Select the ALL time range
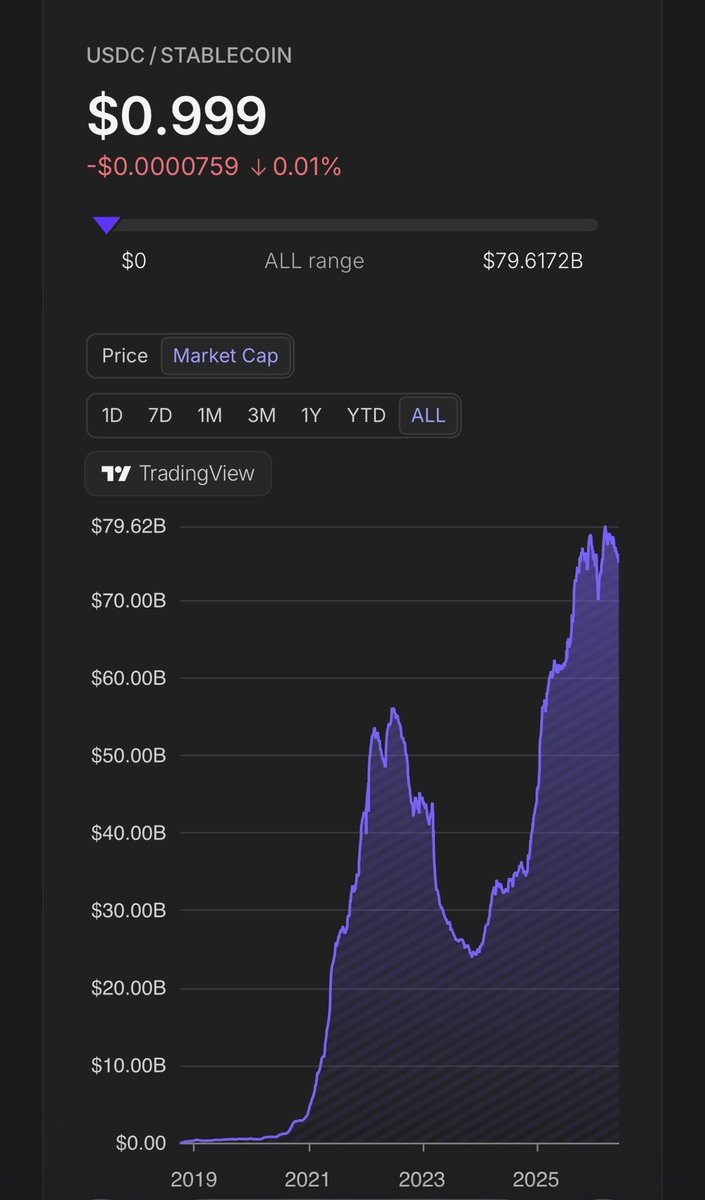Image resolution: width=705 pixels, height=1200 pixels. click(428, 415)
